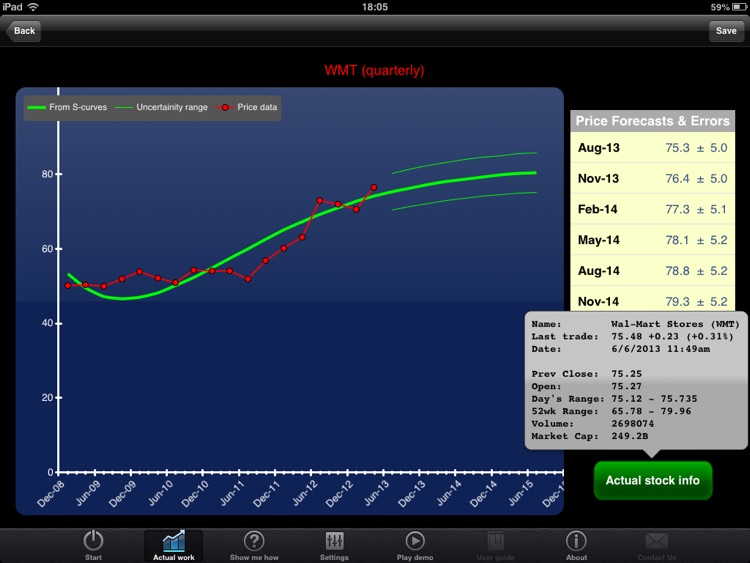Tap the 18:05 clock in status bar

click(375, 7)
